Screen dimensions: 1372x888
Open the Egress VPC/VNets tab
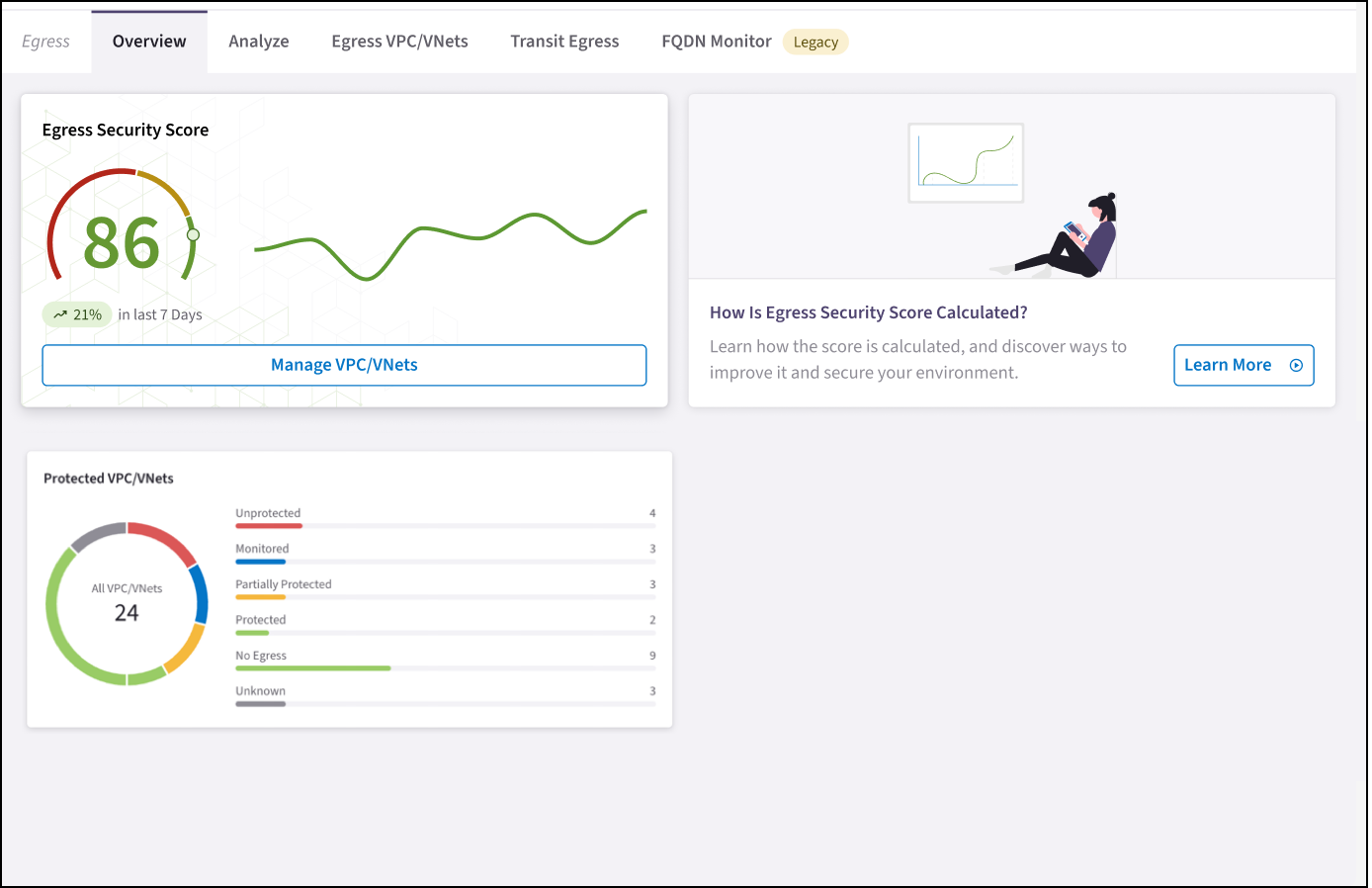[399, 41]
